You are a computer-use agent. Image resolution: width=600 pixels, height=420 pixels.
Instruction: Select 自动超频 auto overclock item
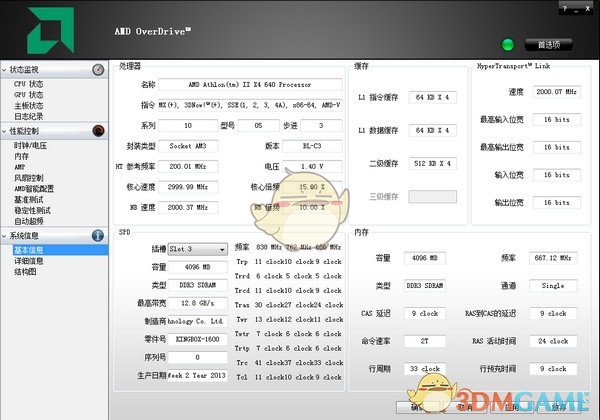(x=29, y=221)
